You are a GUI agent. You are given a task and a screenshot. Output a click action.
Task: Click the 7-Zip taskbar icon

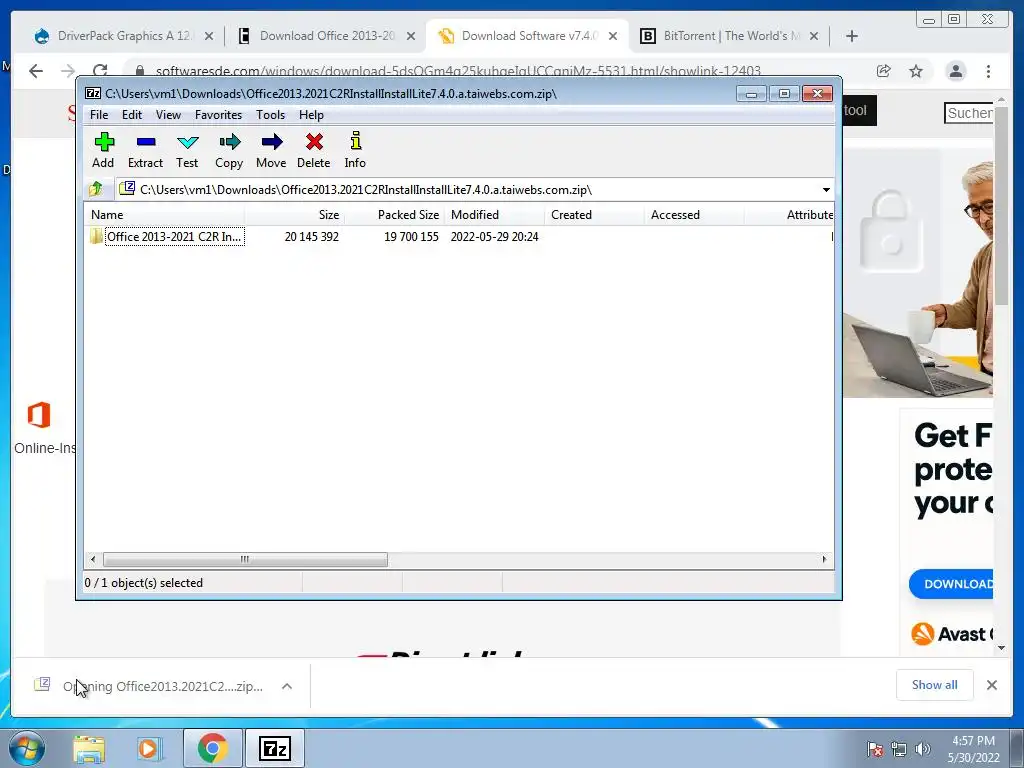274,748
